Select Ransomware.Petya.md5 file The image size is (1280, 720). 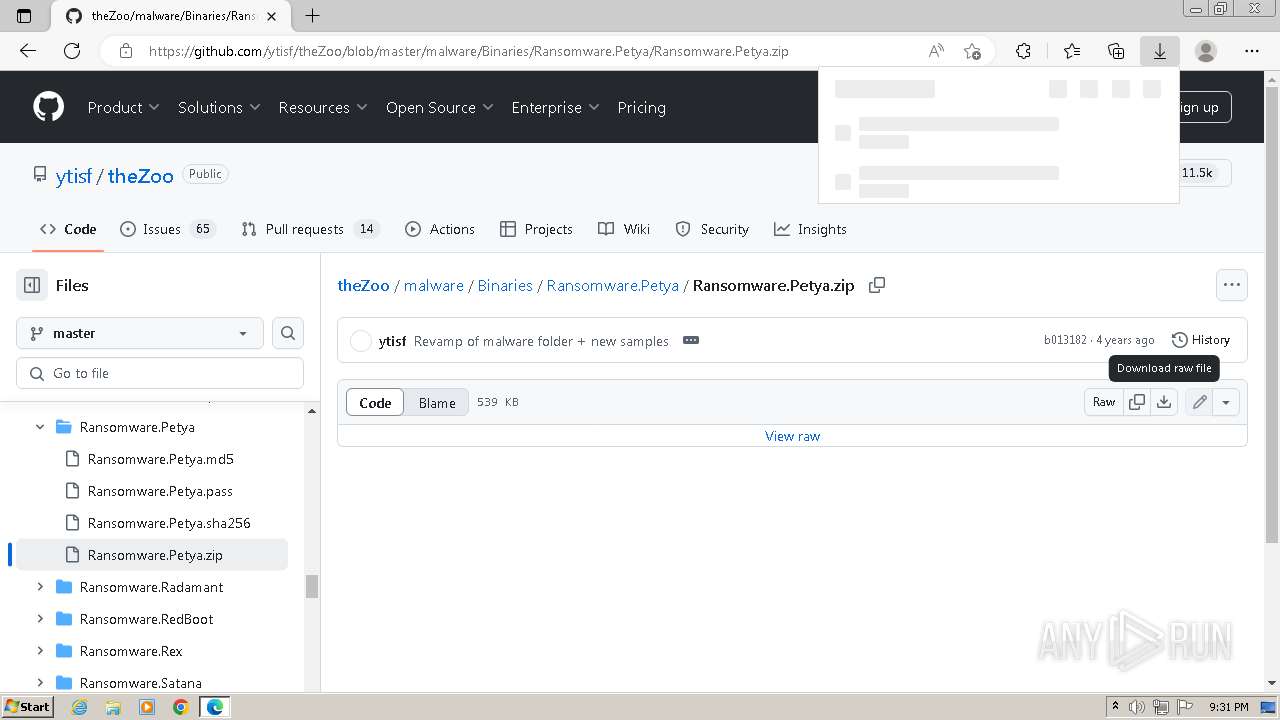pyautogui.click(x=160, y=459)
